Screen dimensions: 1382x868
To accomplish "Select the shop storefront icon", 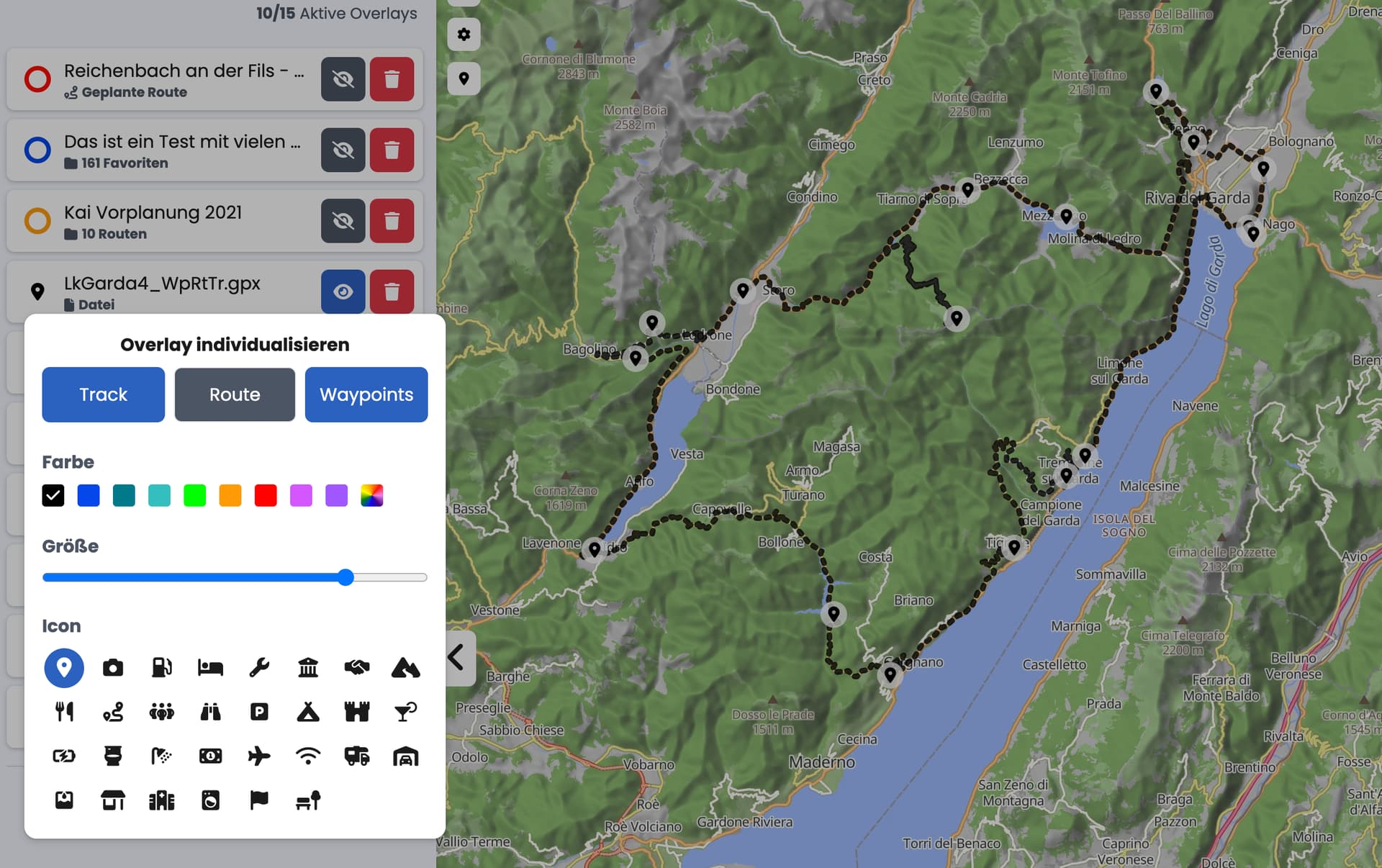I will pos(113,800).
